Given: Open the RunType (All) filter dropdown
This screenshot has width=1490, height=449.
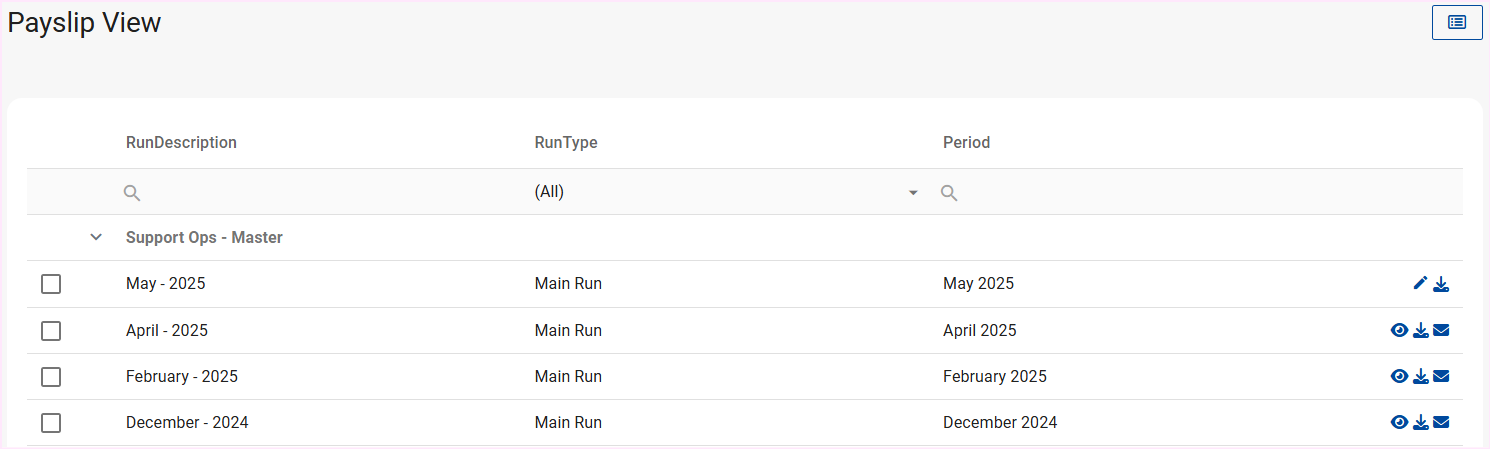Looking at the screenshot, I should coord(726,192).
